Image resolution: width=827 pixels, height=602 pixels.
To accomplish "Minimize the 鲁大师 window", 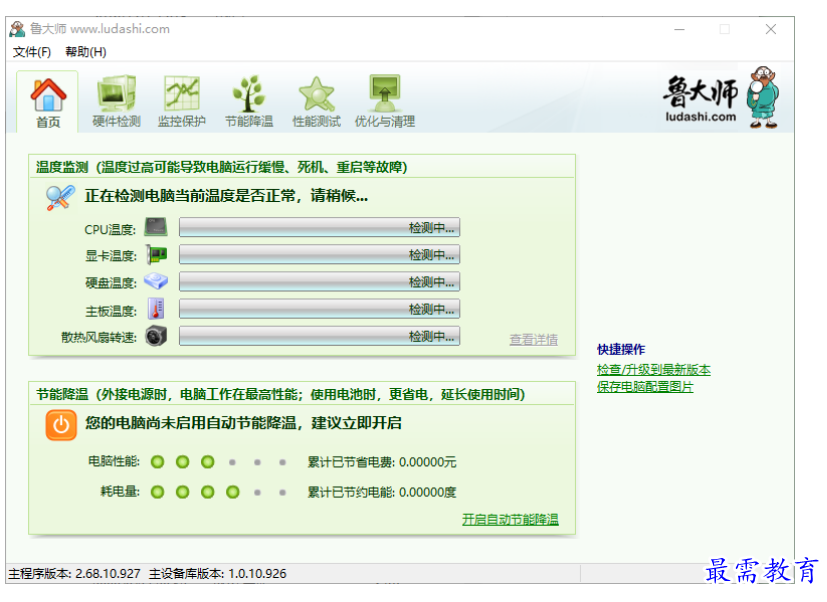I will [679, 30].
